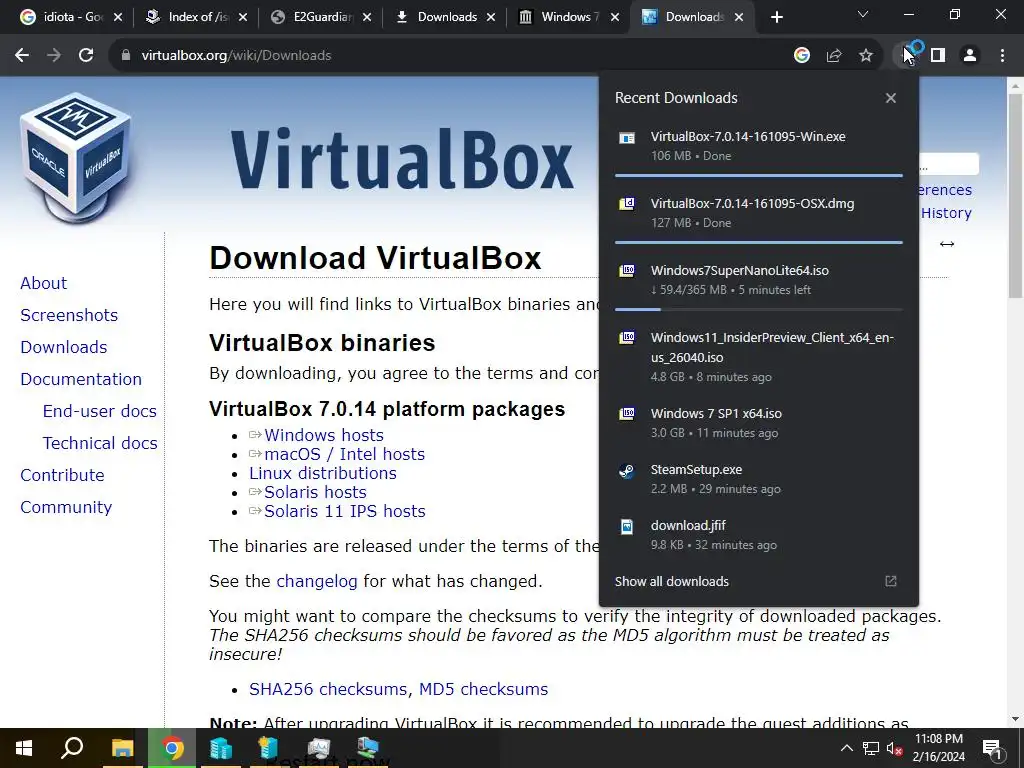The width and height of the screenshot is (1024, 768).
Task: Open a new browser tab
Action: click(776, 17)
